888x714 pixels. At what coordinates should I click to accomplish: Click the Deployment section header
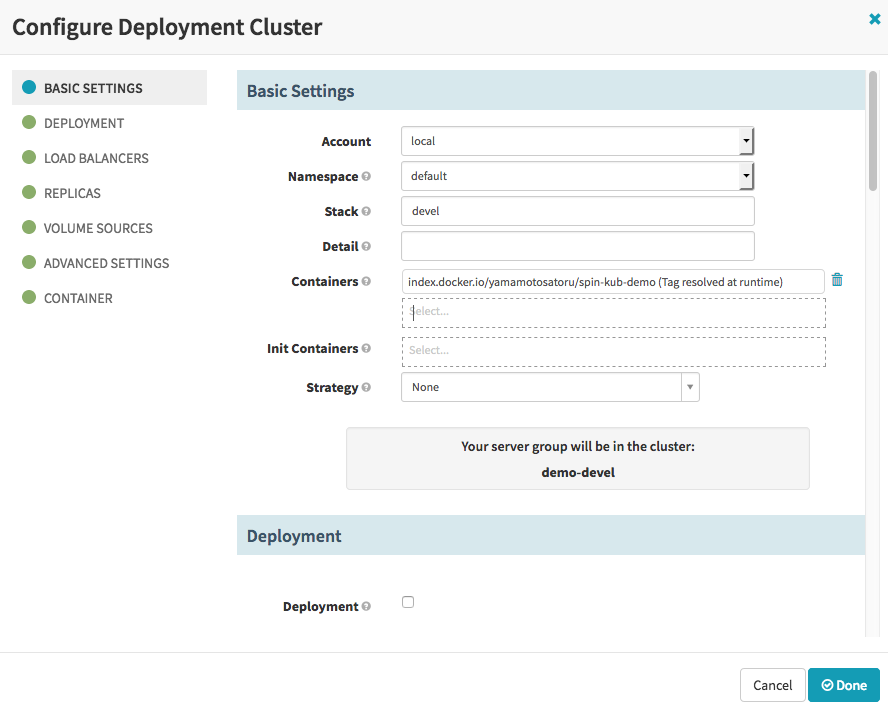click(x=551, y=535)
